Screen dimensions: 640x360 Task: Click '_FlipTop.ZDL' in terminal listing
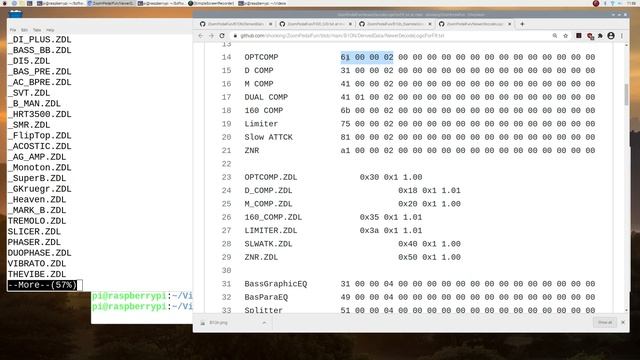40,136
